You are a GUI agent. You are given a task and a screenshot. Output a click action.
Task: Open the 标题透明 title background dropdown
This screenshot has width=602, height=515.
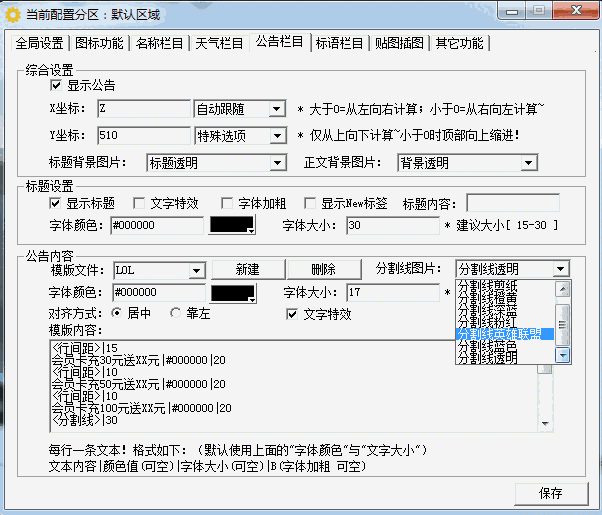click(277, 163)
